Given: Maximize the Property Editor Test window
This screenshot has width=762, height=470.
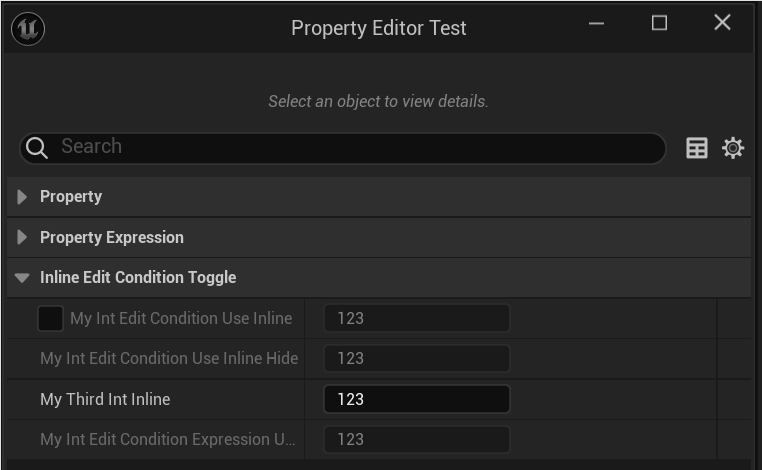Looking at the screenshot, I should [x=659, y=24].
